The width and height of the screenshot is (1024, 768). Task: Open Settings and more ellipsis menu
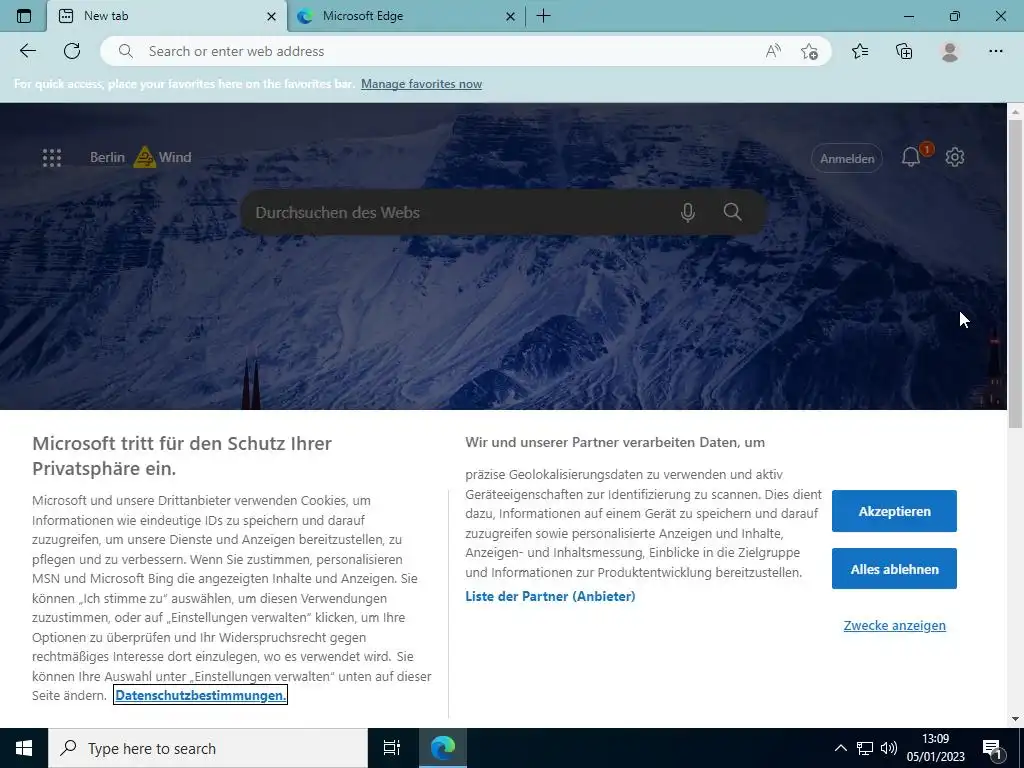(x=995, y=51)
